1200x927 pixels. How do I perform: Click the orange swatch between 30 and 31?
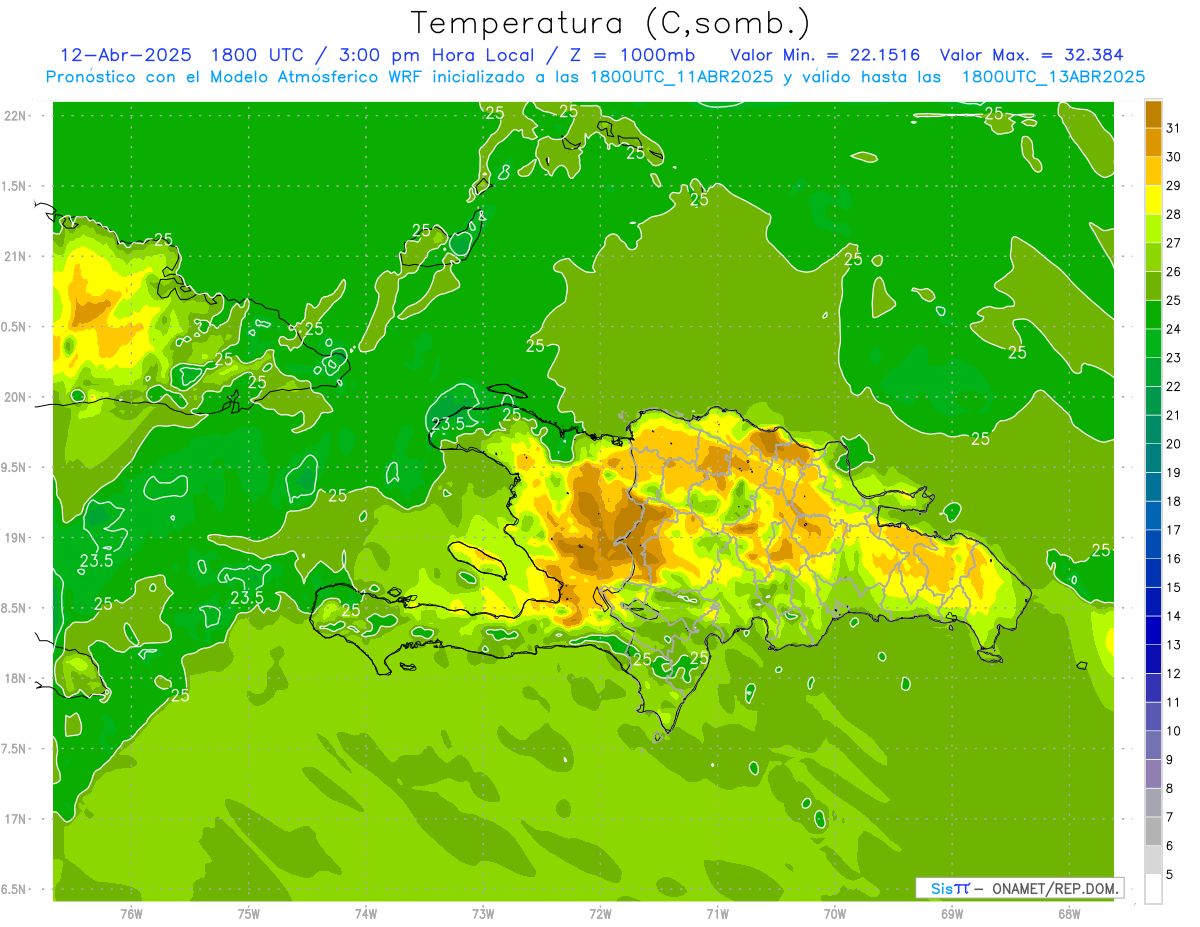pos(1153,143)
